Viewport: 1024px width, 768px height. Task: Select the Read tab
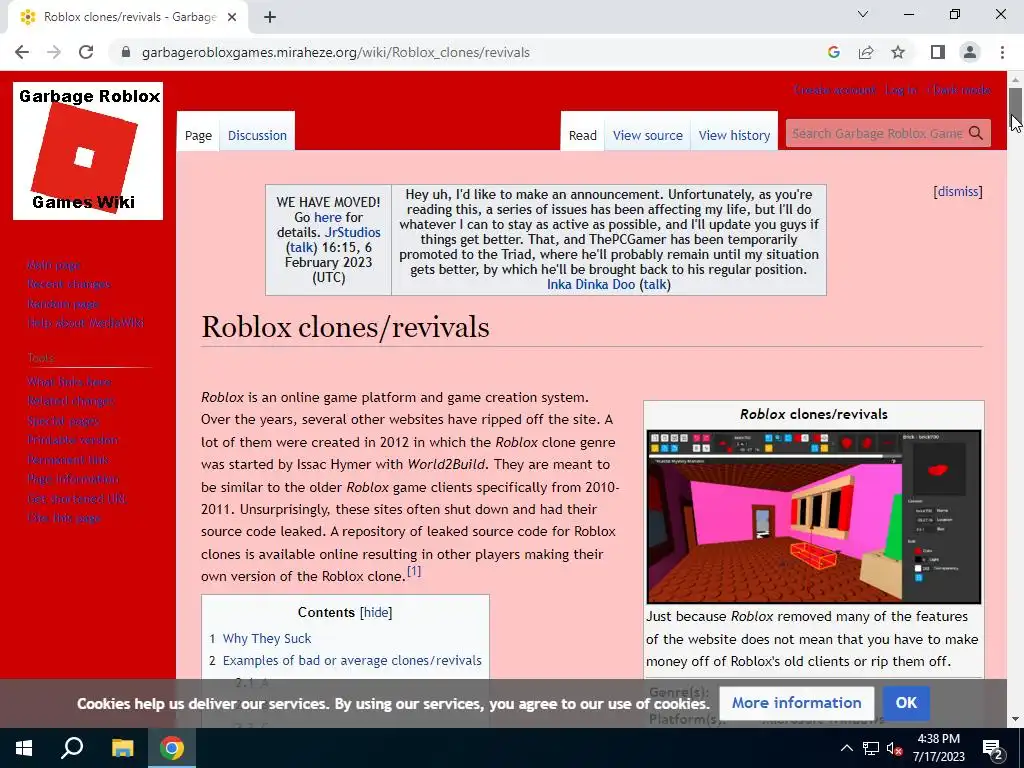(583, 135)
